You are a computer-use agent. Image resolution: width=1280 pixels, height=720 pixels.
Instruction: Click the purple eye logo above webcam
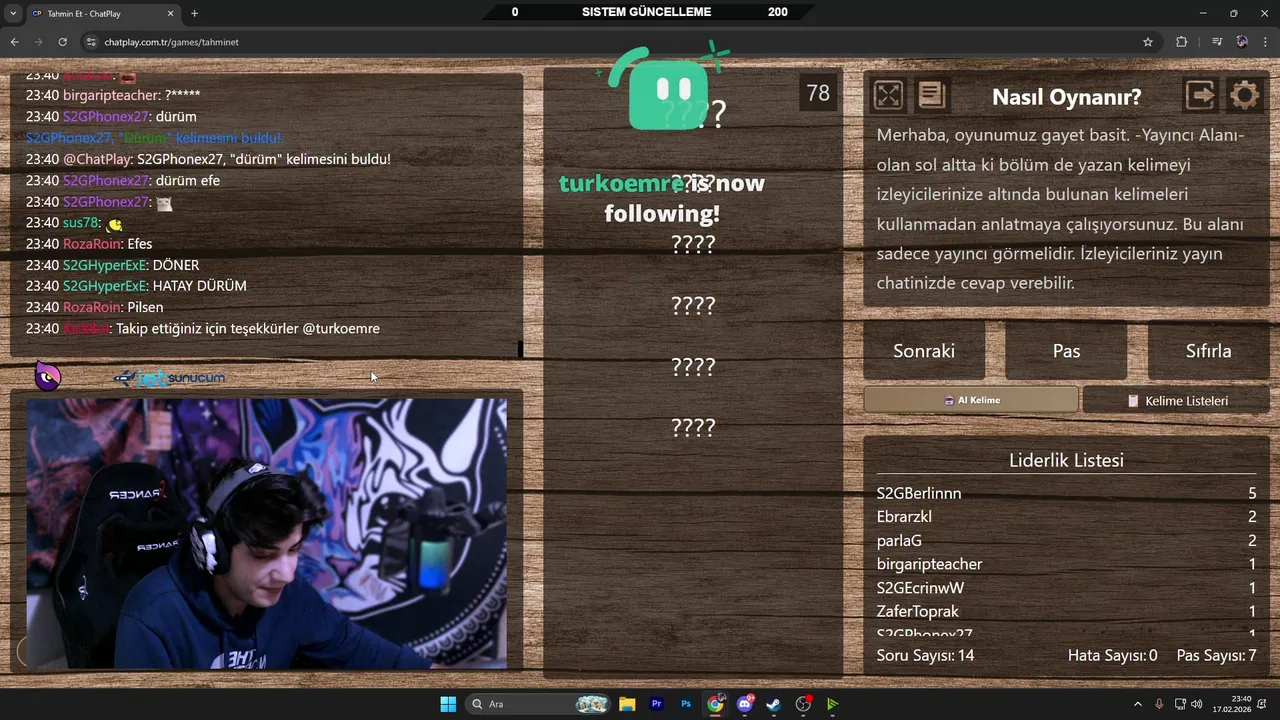47,376
